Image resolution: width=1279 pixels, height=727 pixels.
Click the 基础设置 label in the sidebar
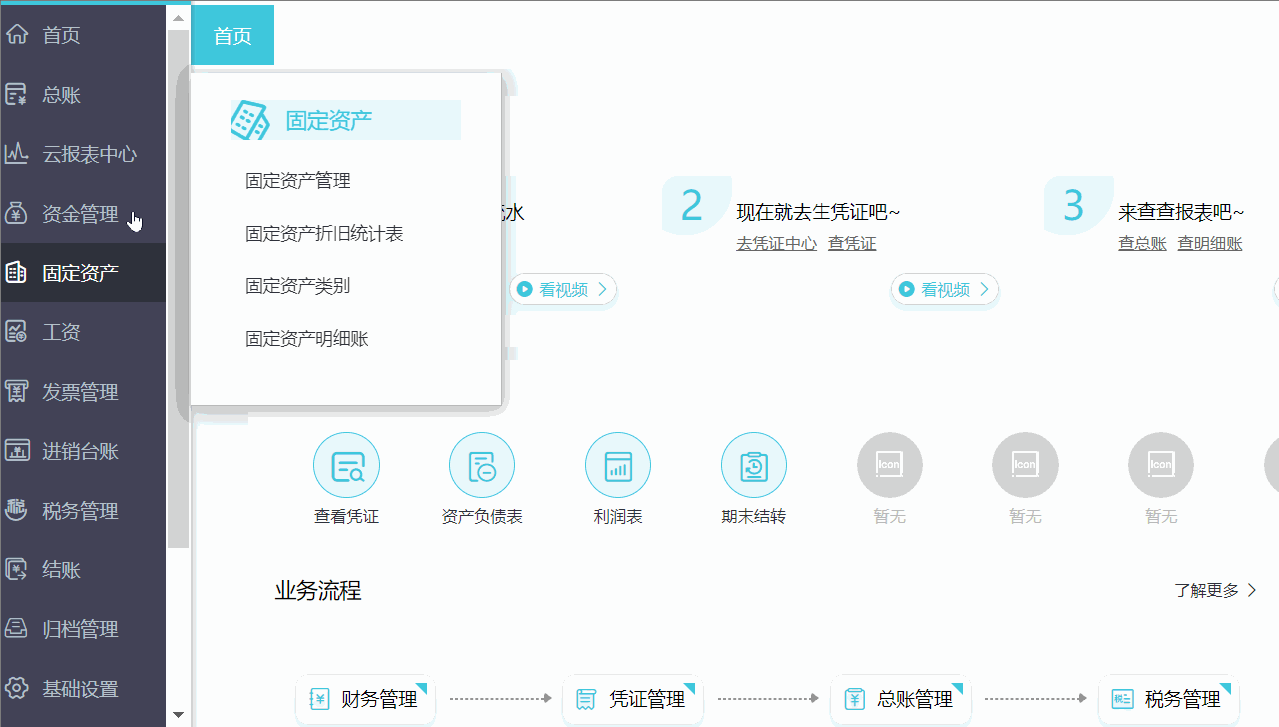(80, 689)
